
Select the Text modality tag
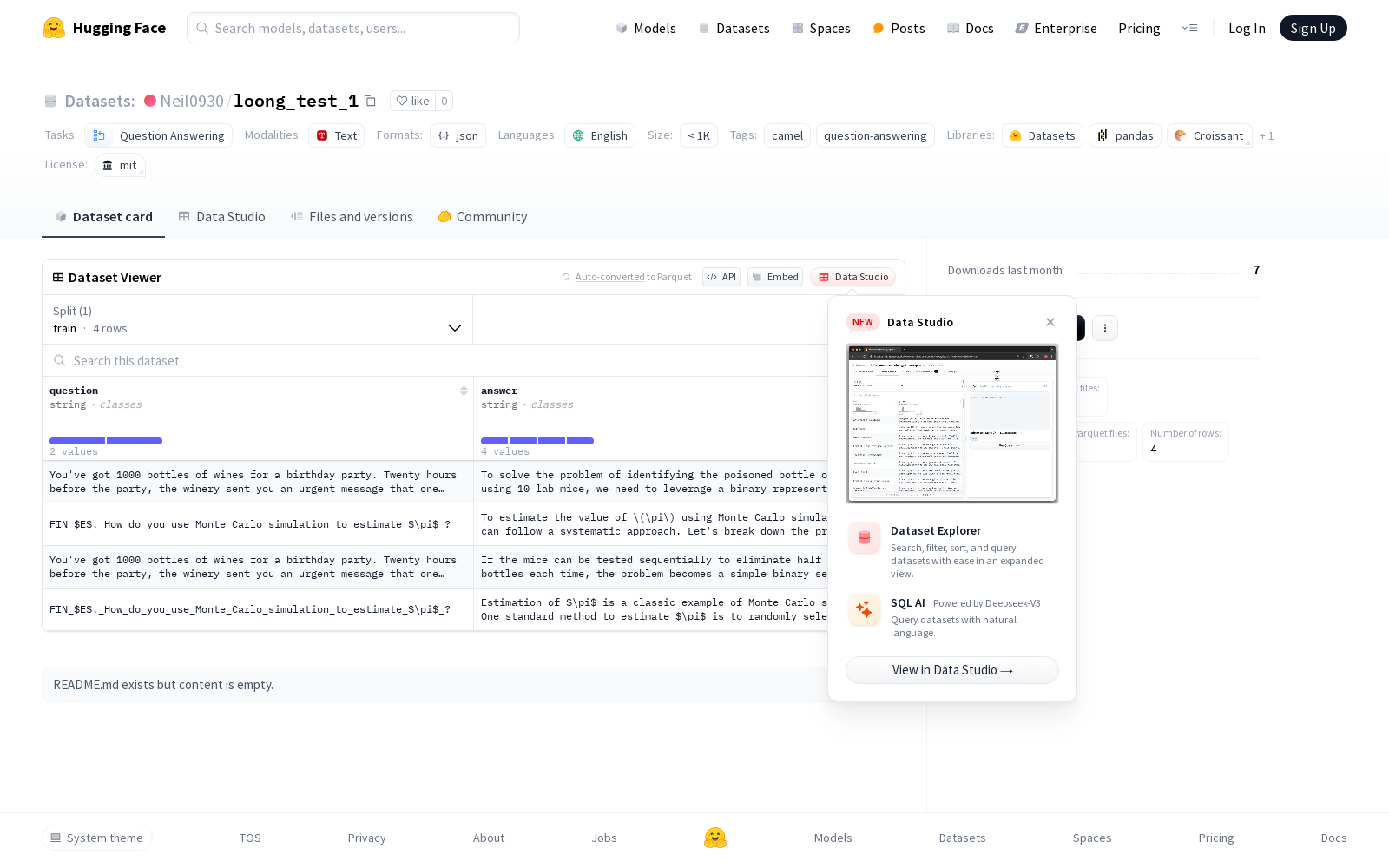point(337,135)
